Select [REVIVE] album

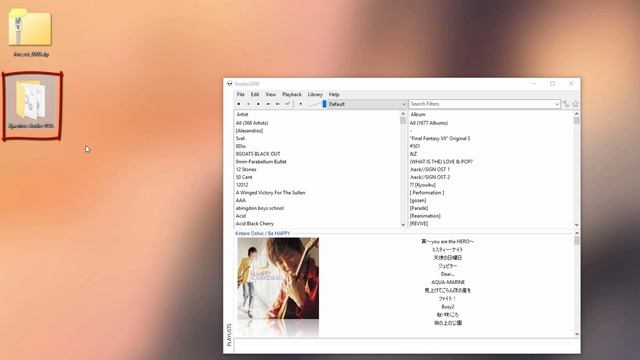[419, 224]
